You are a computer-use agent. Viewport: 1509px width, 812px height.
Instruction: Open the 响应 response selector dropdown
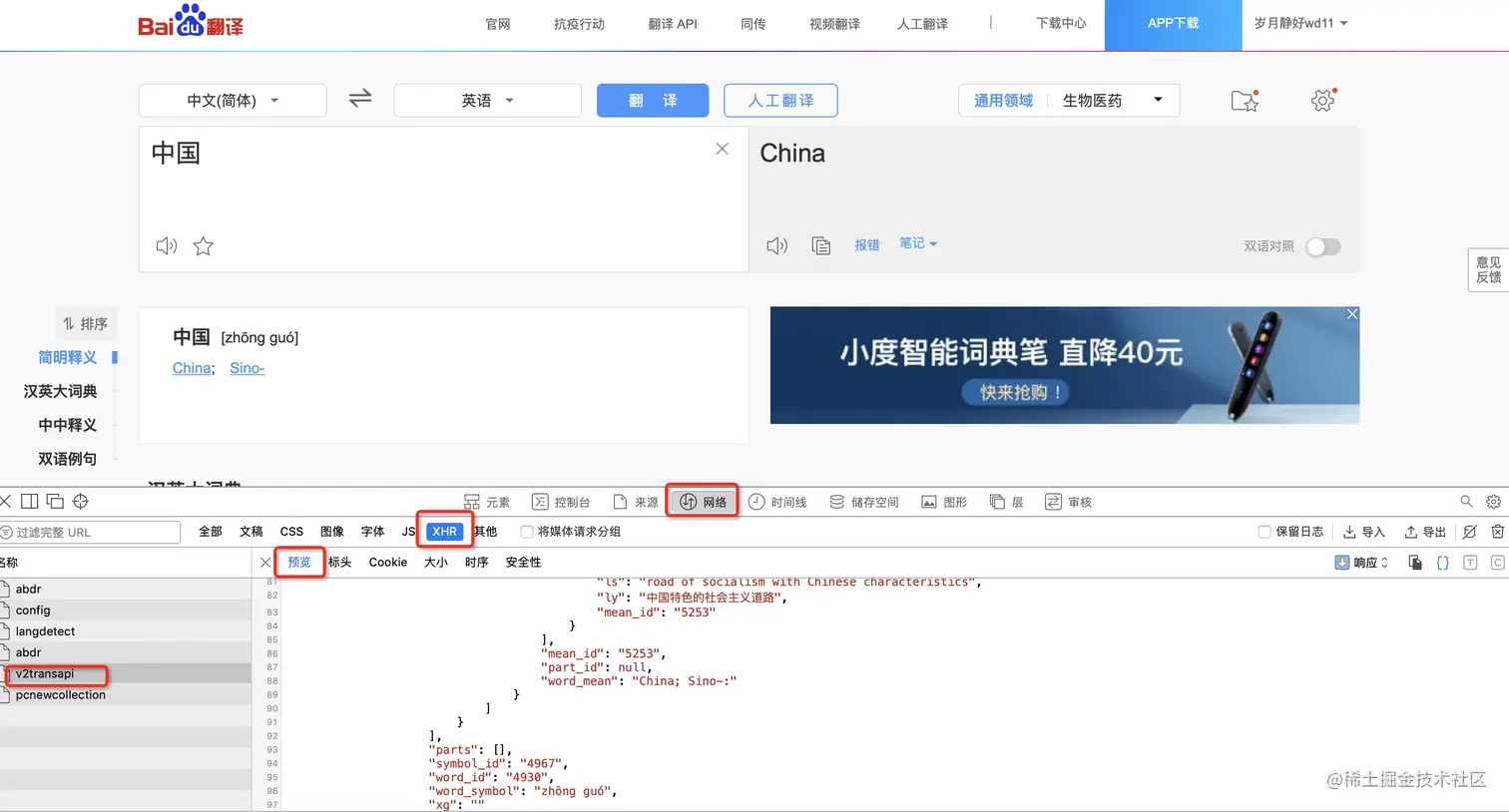(1361, 563)
